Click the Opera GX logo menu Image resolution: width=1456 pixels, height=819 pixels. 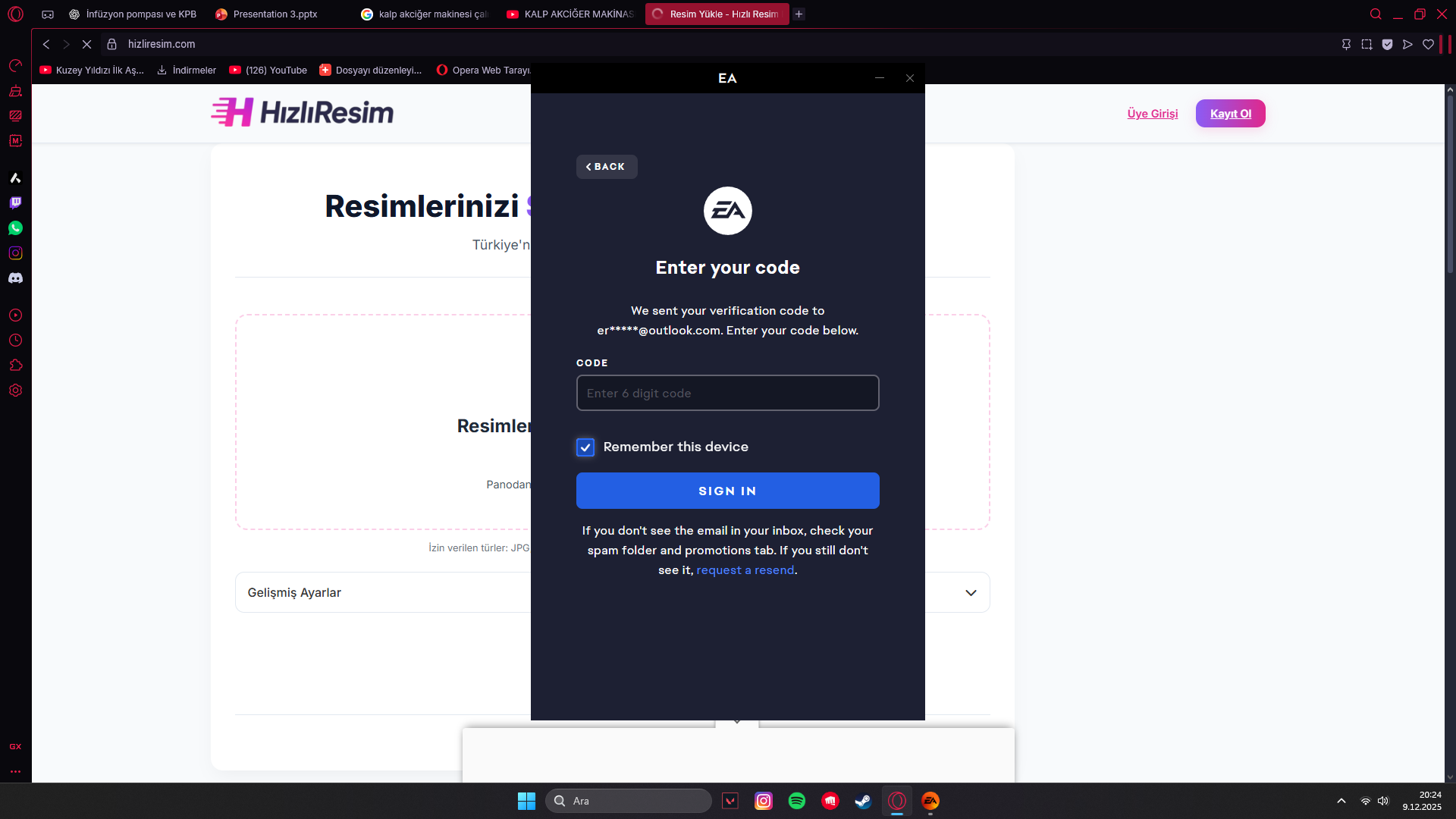click(15, 14)
